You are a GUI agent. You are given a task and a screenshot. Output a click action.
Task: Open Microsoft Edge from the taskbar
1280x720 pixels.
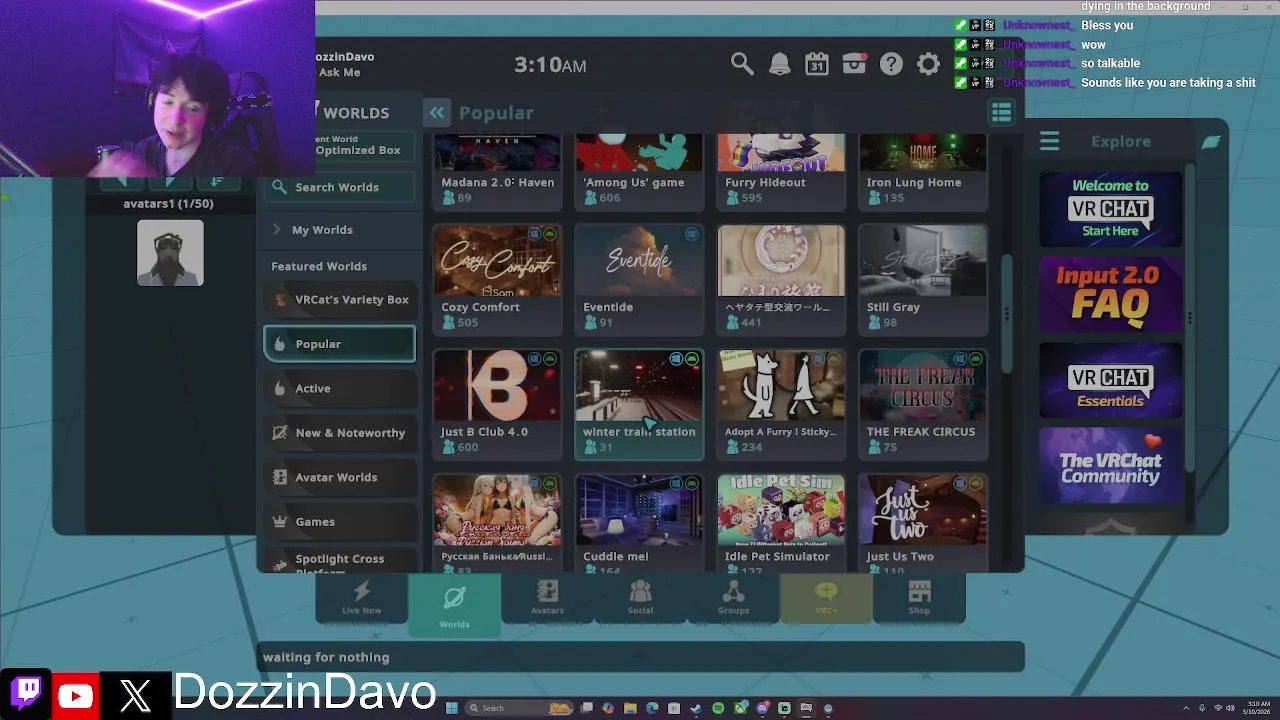652,708
